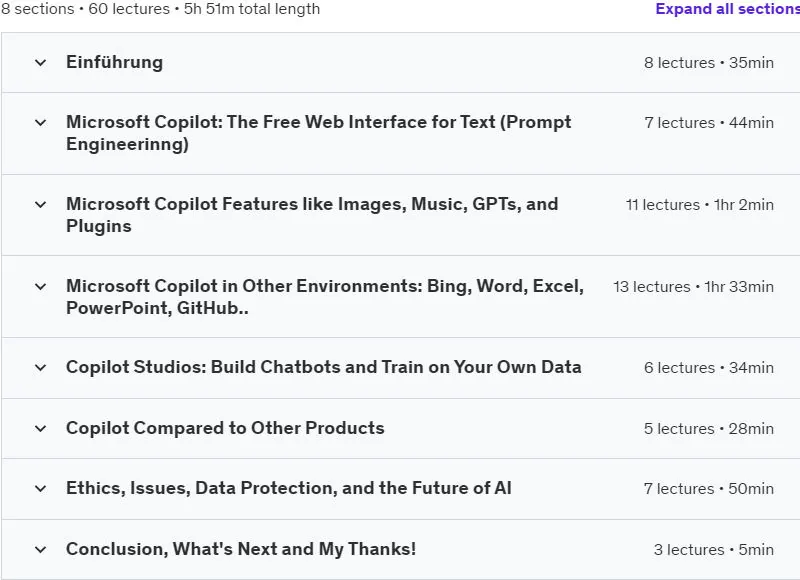
Task: Expand chevron for Copilot in Other Environments section
Action: [40, 287]
